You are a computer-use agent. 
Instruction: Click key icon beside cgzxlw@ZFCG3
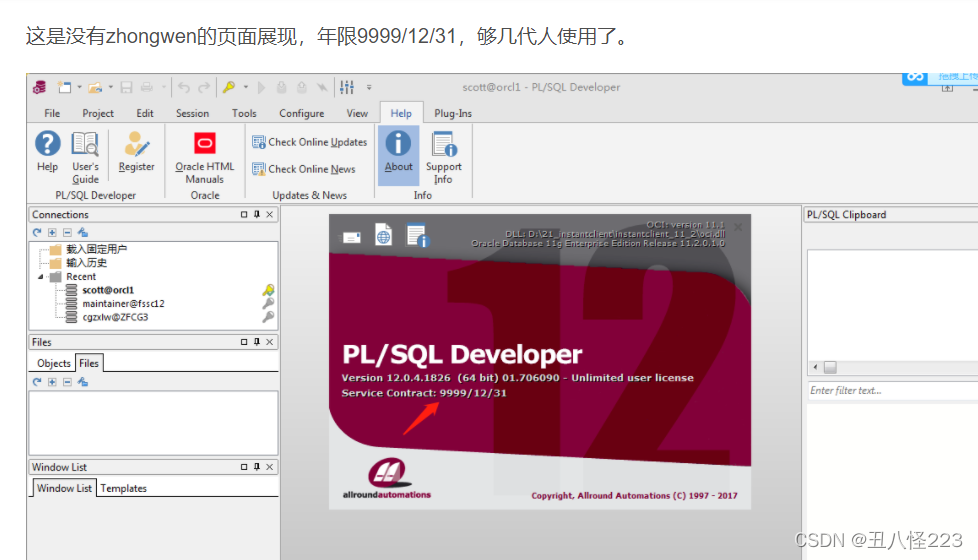pyautogui.click(x=268, y=317)
